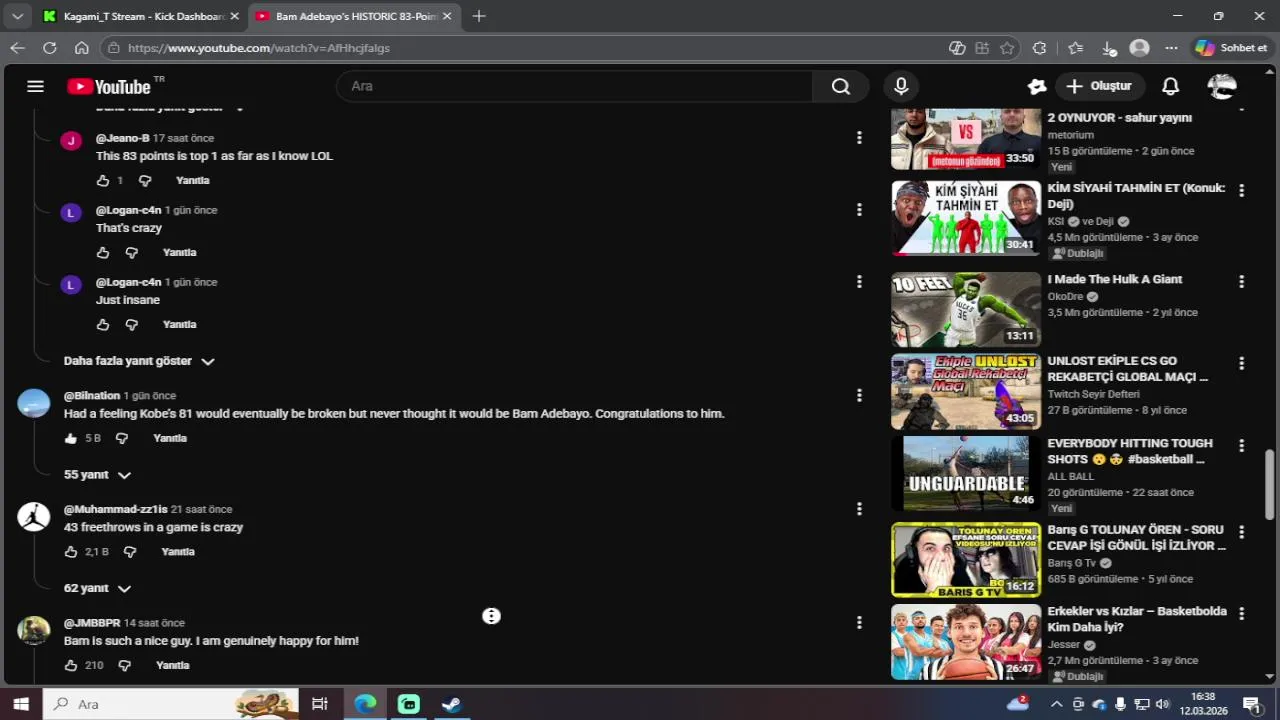
Task: Like the "Just insane" reply
Action: click(x=102, y=325)
